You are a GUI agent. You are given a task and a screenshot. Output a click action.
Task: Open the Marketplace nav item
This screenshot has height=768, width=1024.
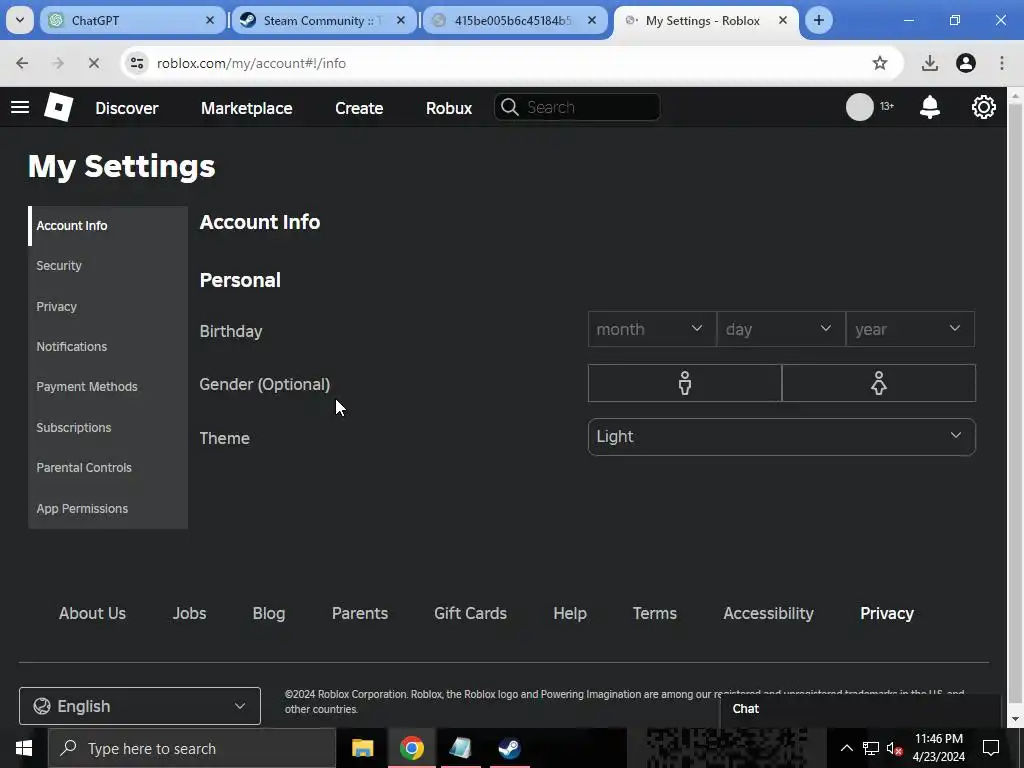coord(247,108)
